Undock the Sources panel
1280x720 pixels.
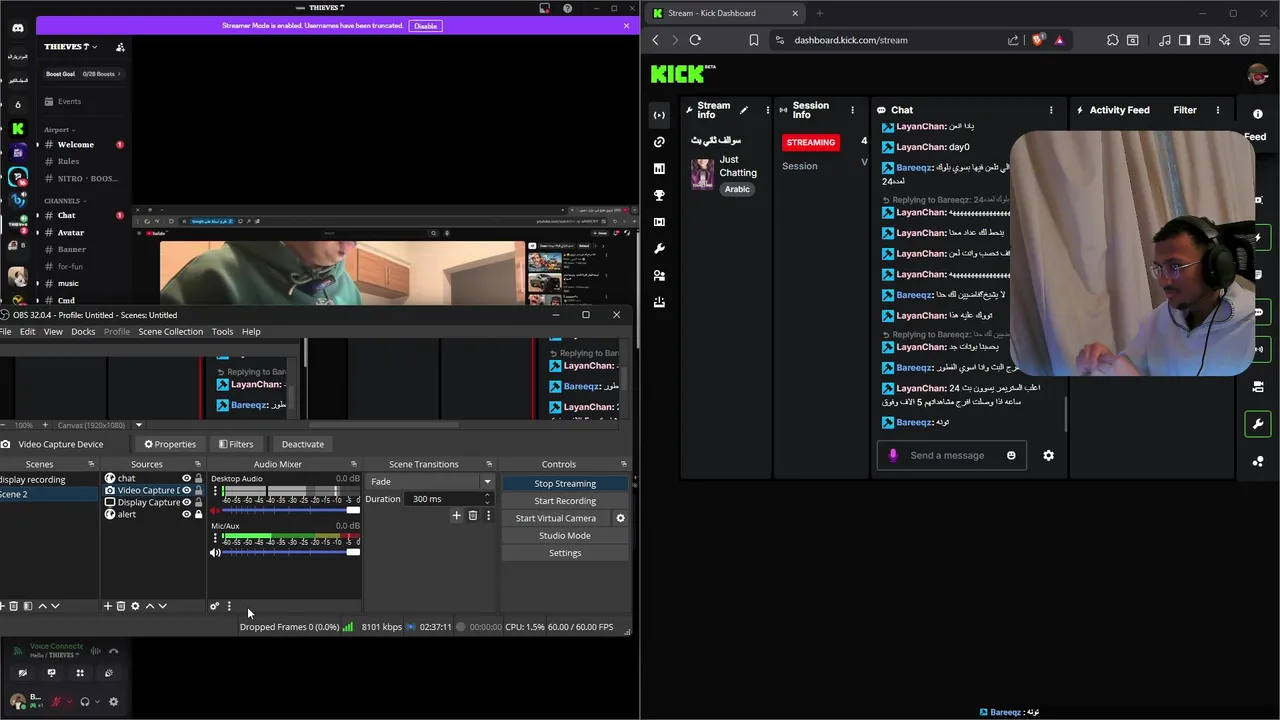tap(197, 464)
